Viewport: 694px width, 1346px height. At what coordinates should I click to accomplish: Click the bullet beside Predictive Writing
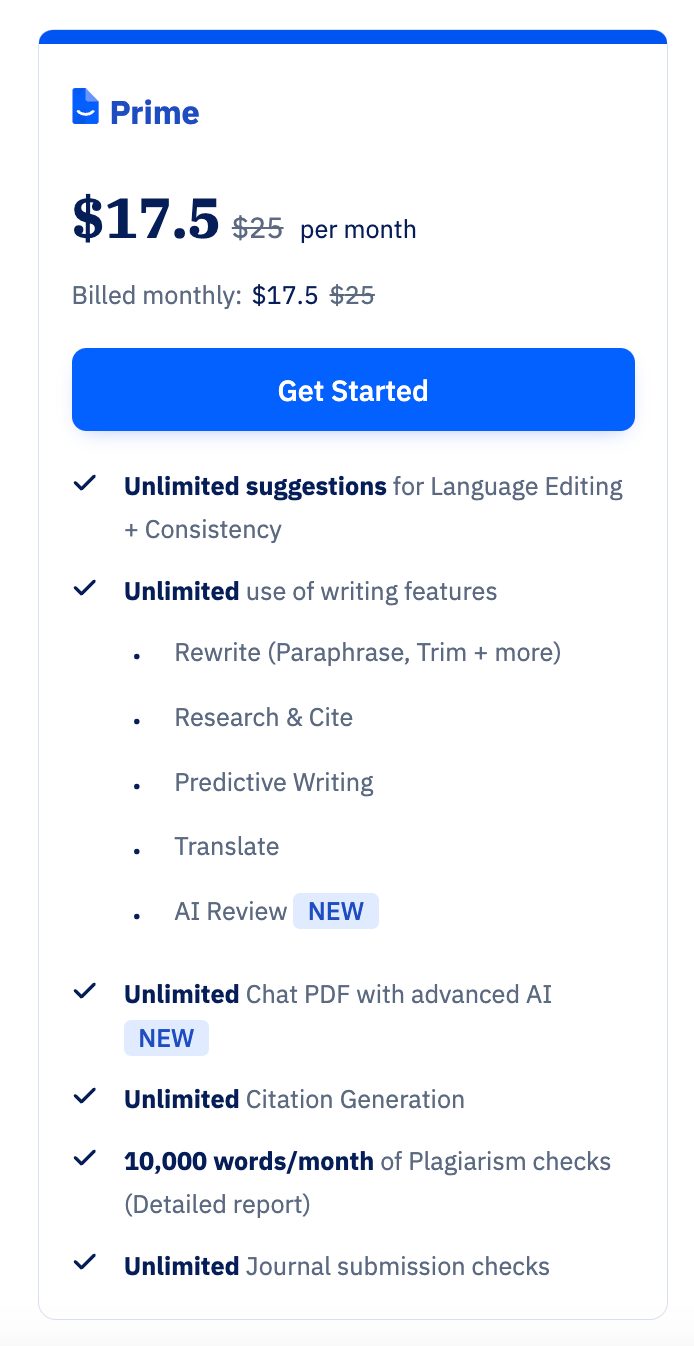point(136,787)
